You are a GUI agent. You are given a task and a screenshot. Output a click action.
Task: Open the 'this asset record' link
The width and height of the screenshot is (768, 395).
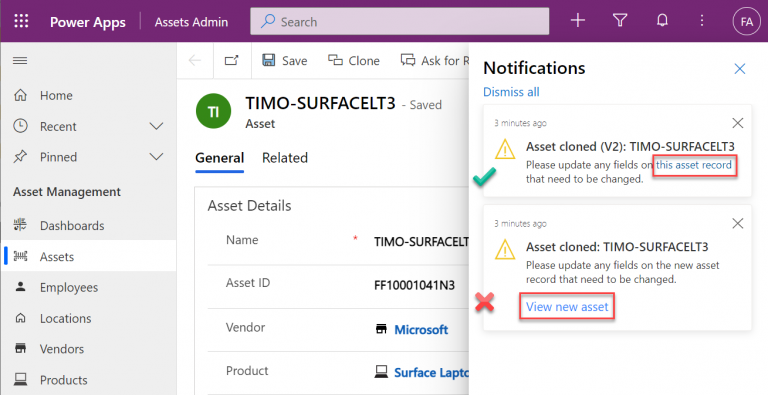coord(694,165)
